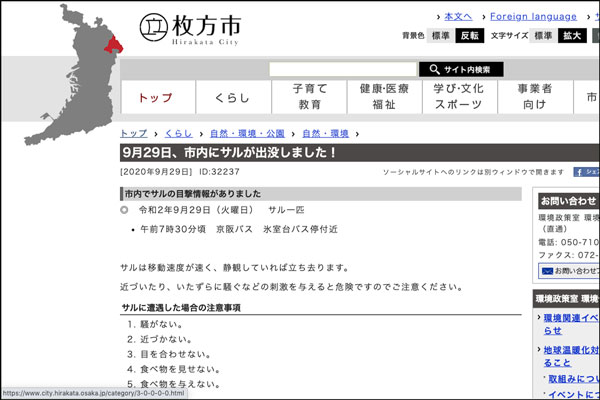Open the 事業者向け navigation tab
The width and height of the screenshot is (600, 400).
535,97
